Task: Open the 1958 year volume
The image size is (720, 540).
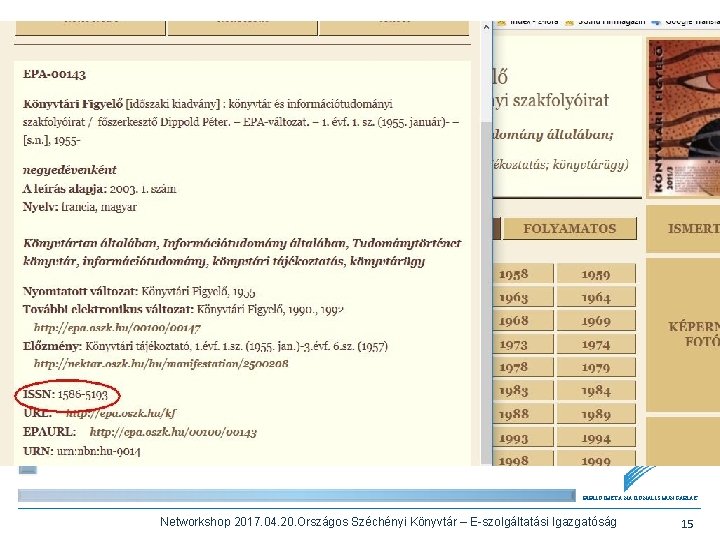Action: 523,274
